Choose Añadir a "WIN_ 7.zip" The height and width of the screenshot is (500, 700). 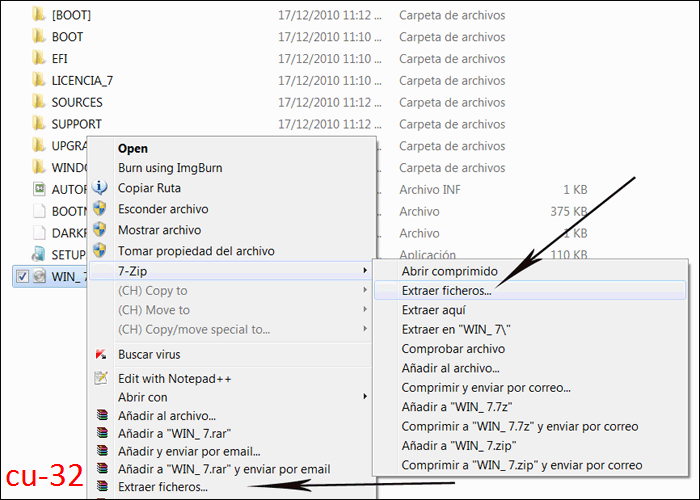point(459,446)
